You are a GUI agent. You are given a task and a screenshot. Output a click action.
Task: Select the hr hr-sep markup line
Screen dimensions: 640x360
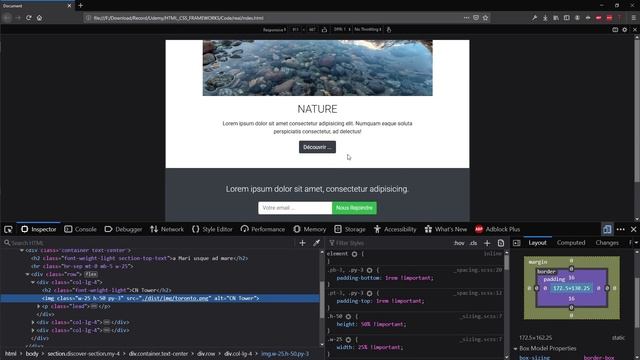click(x=82, y=266)
